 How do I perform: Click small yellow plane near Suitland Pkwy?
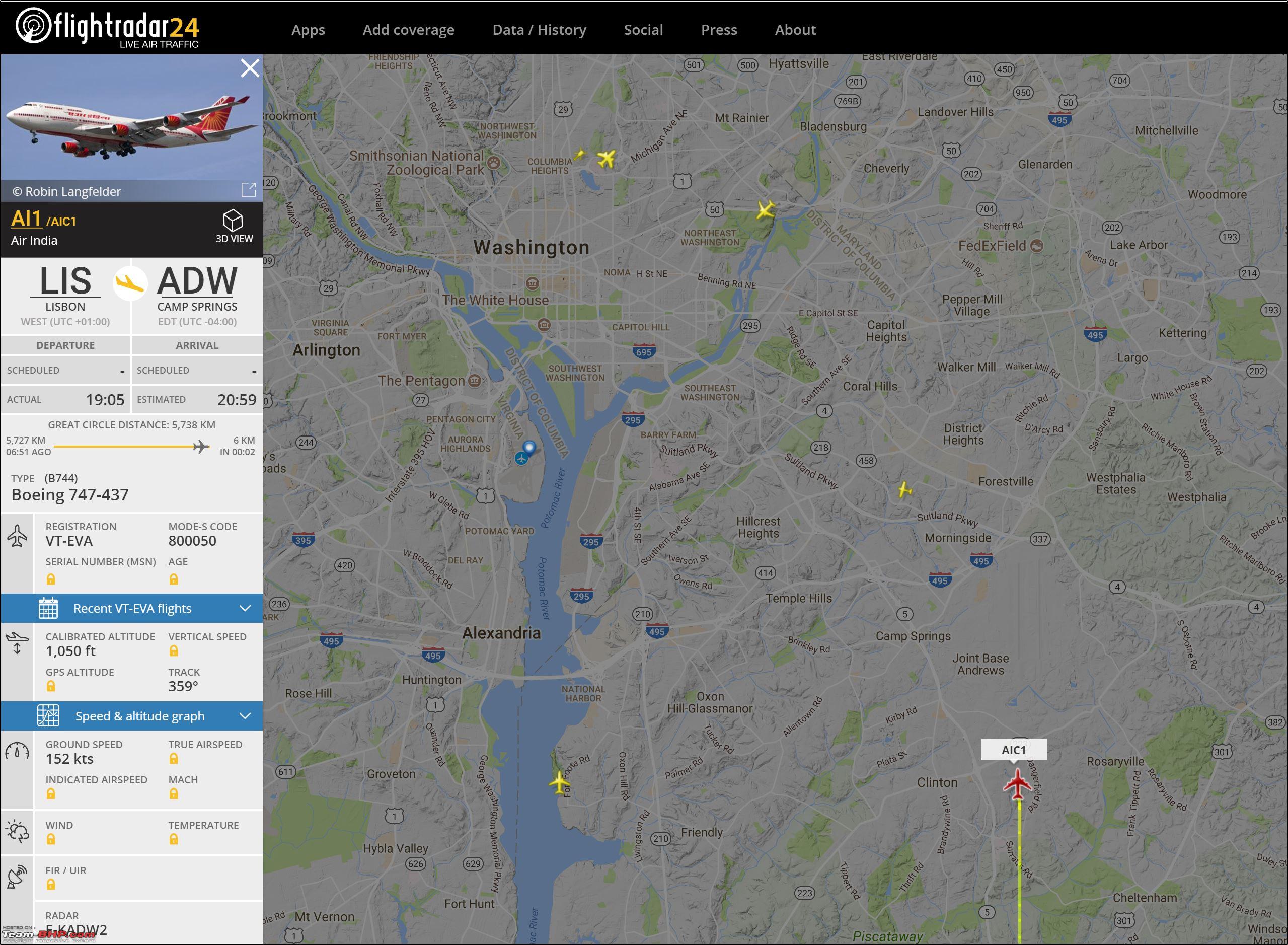pyautogui.click(x=904, y=490)
